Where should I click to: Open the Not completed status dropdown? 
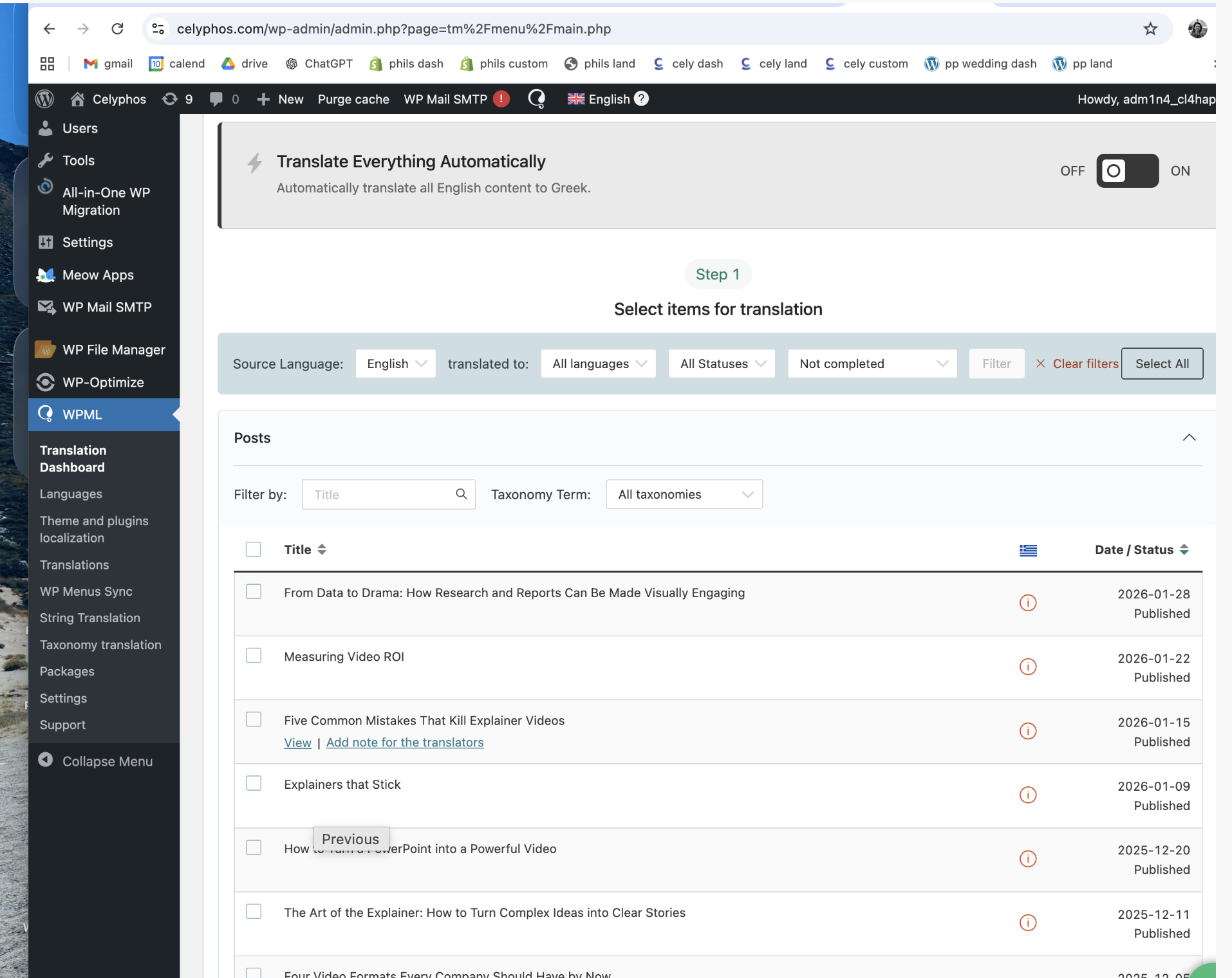click(x=872, y=364)
